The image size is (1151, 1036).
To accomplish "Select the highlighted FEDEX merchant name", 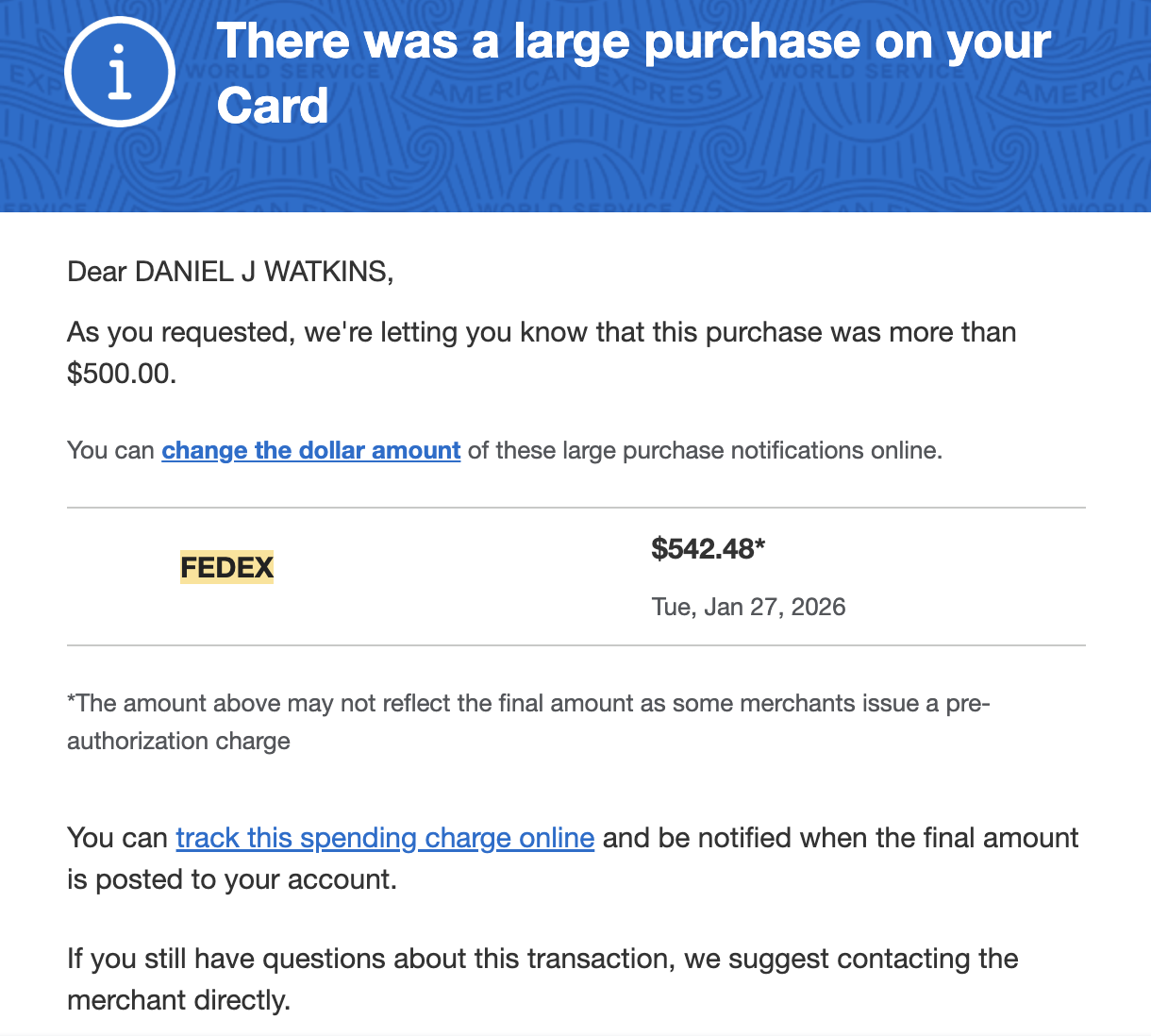I will [x=227, y=567].
